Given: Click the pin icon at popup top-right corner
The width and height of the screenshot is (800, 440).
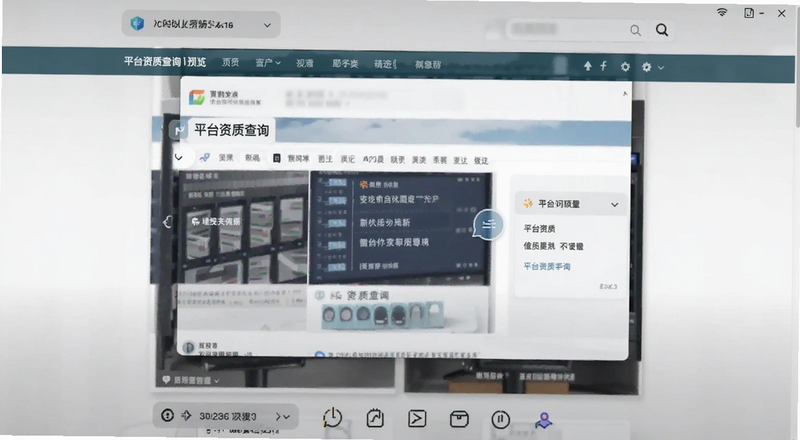Looking at the screenshot, I should click(624, 94).
